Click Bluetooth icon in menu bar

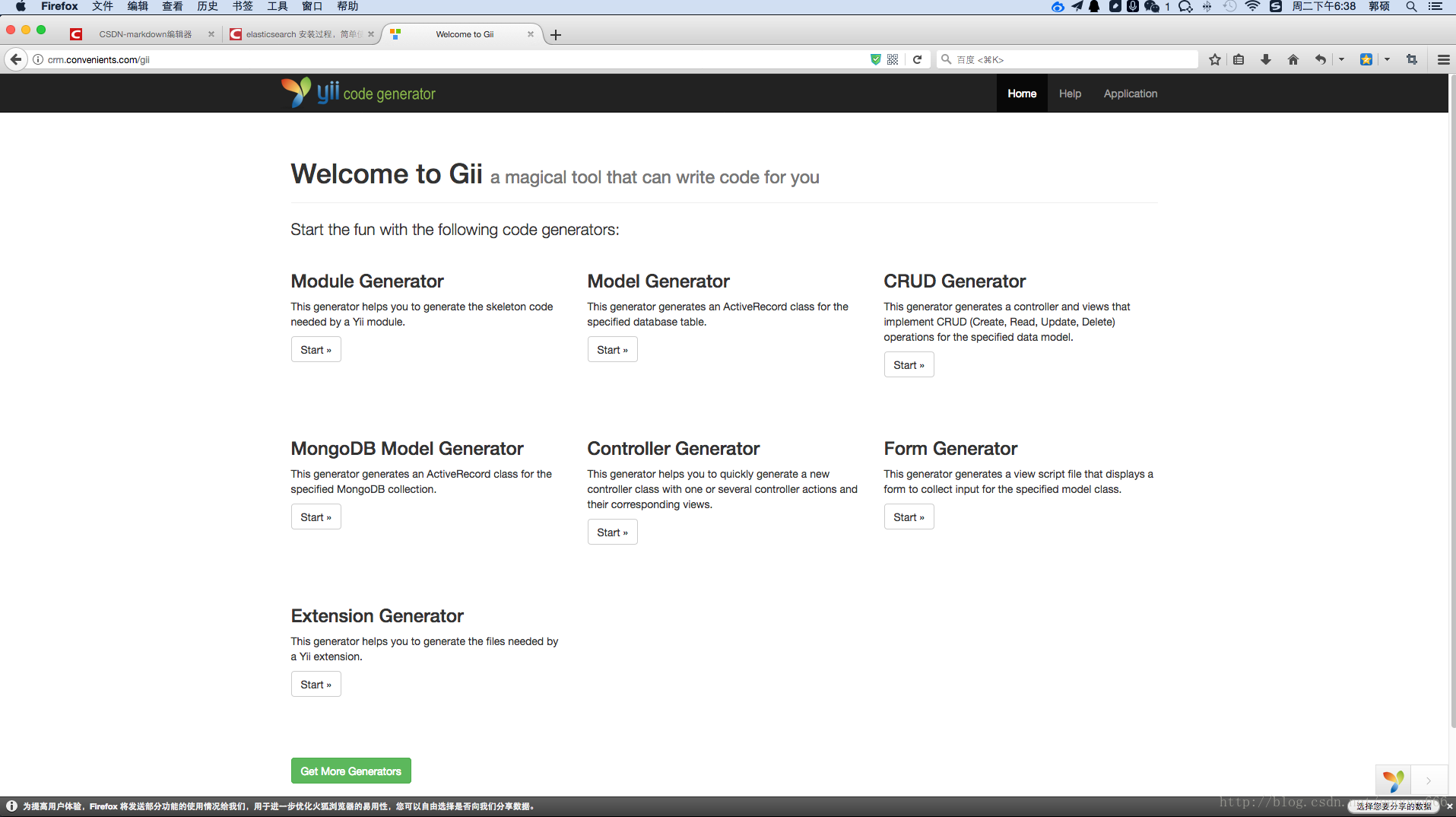tap(1207, 7)
